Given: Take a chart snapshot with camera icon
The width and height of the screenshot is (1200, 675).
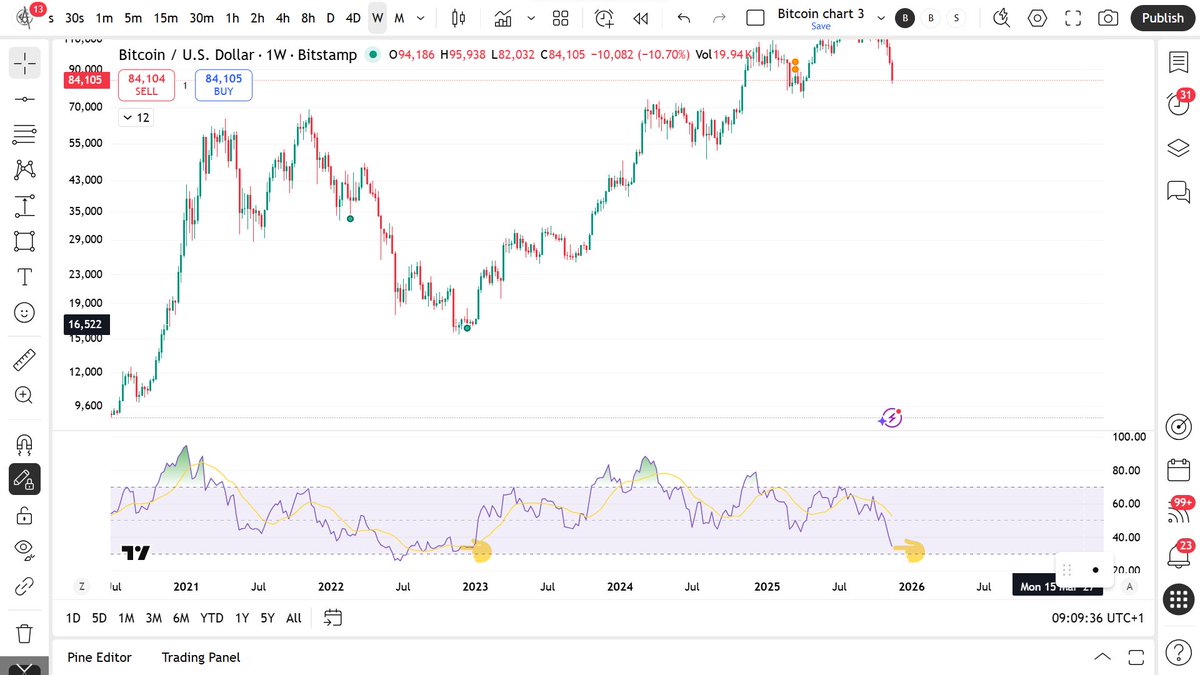Looking at the screenshot, I should [1108, 18].
